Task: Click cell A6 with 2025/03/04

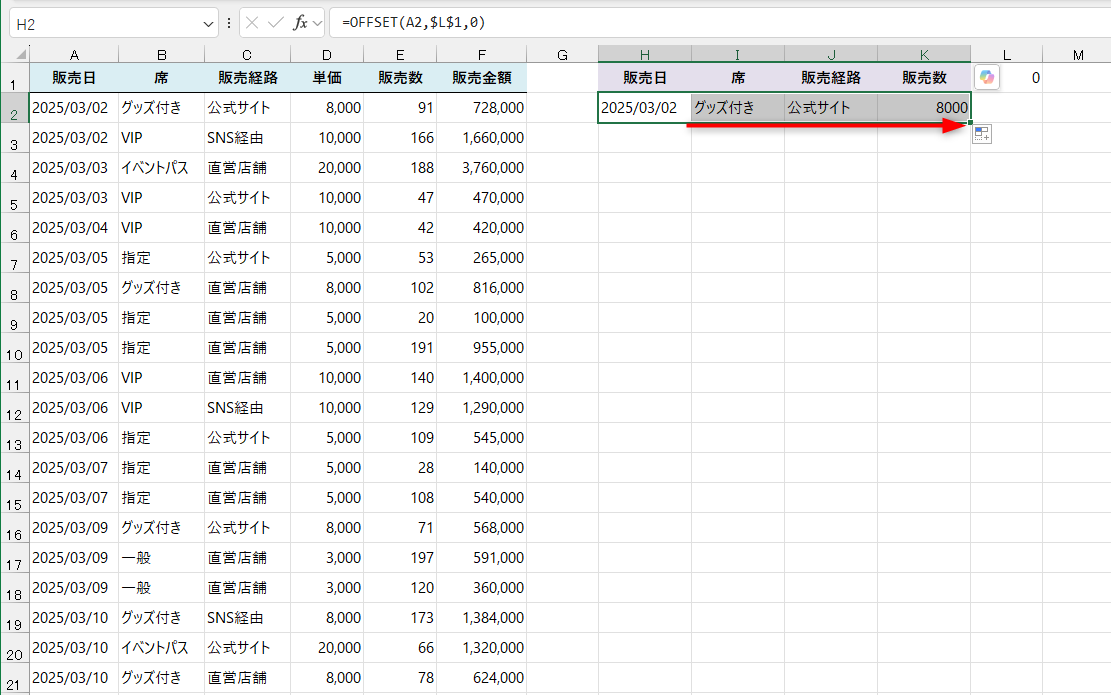Action: pyautogui.click(x=74, y=227)
